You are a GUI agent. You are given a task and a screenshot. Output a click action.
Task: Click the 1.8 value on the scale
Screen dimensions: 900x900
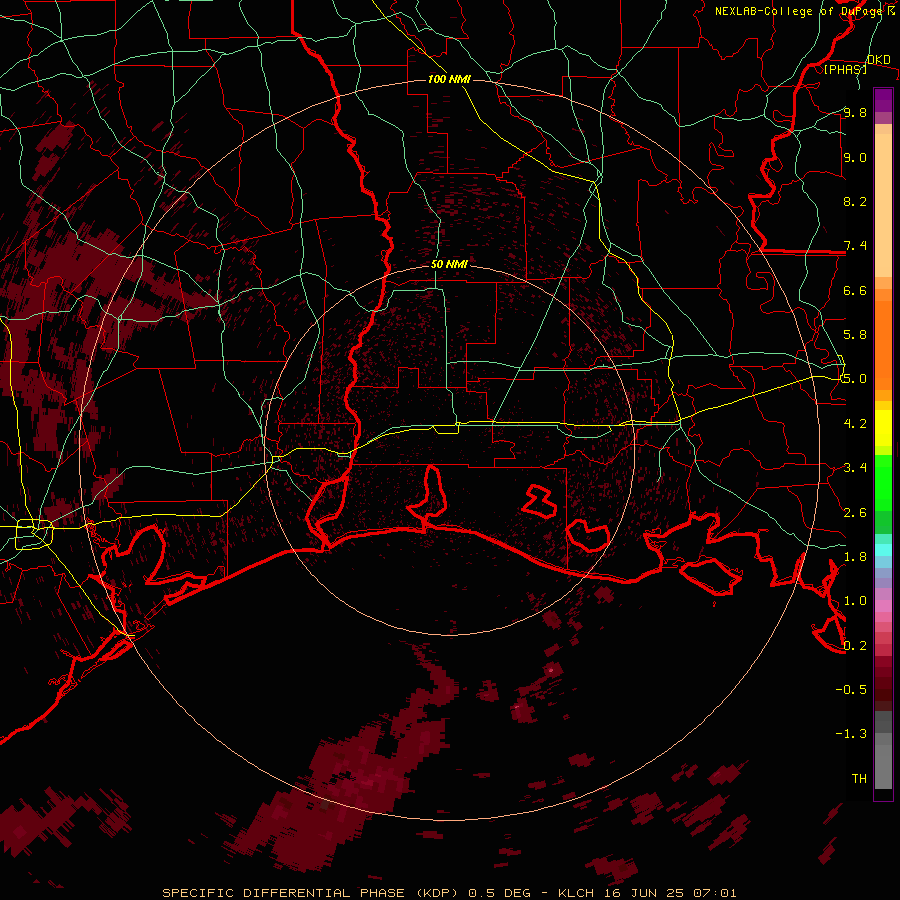855,557
